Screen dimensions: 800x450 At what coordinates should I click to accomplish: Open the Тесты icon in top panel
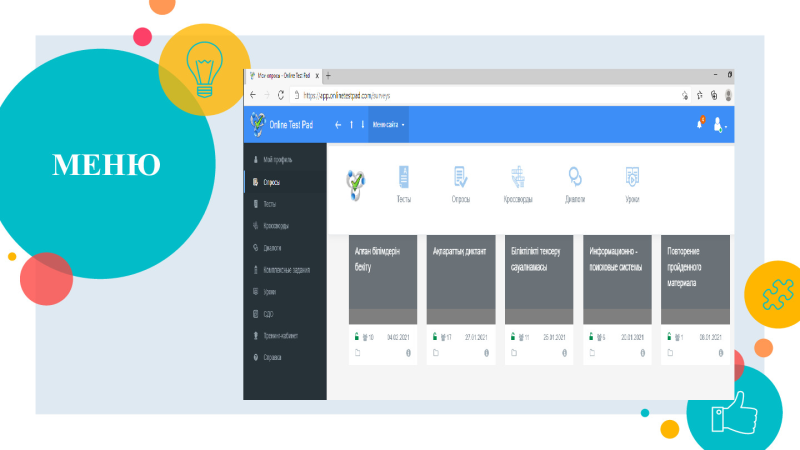pyautogui.click(x=404, y=184)
